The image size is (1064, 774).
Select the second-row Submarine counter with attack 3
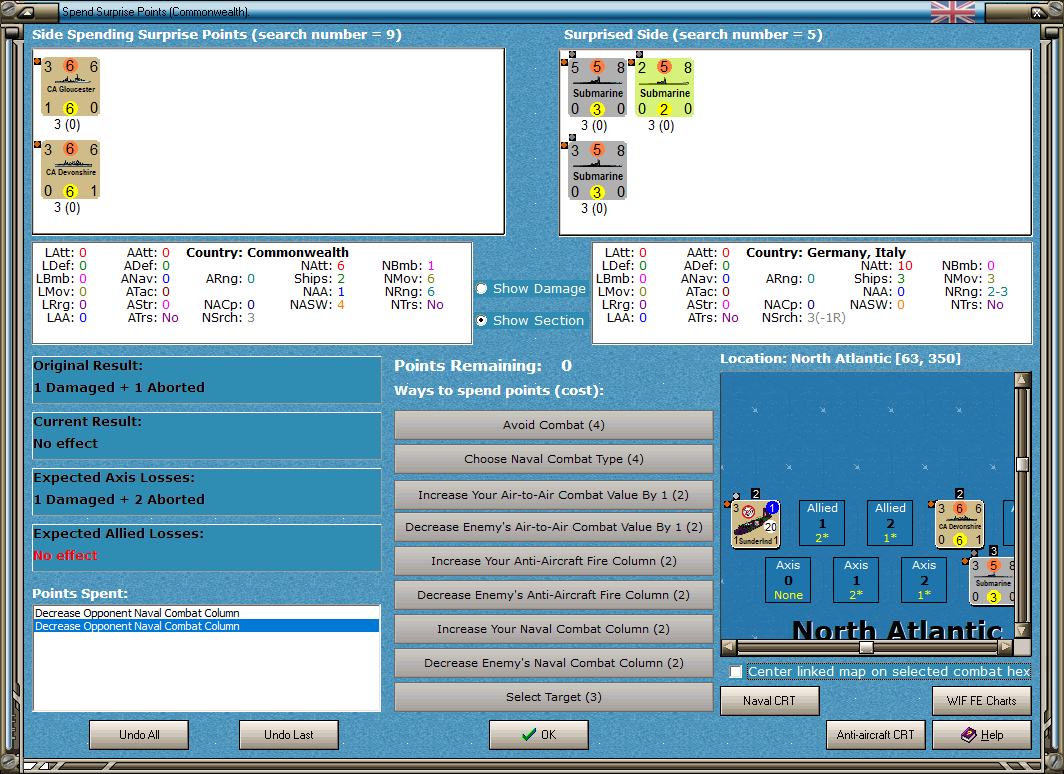point(597,171)
